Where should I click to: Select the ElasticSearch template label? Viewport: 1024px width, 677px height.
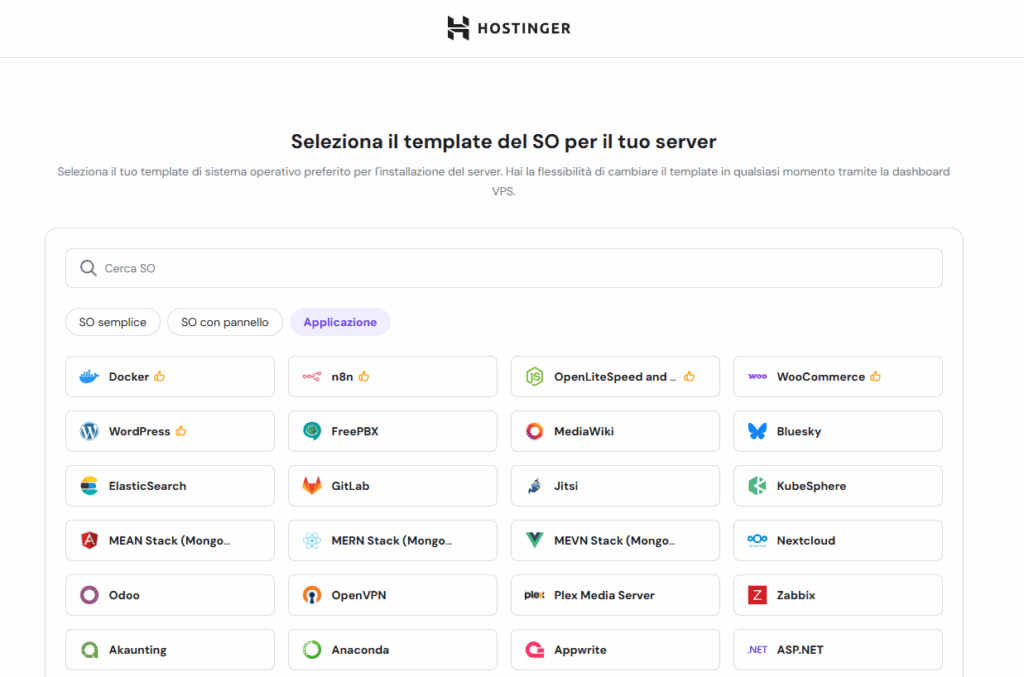click(148, 486)
